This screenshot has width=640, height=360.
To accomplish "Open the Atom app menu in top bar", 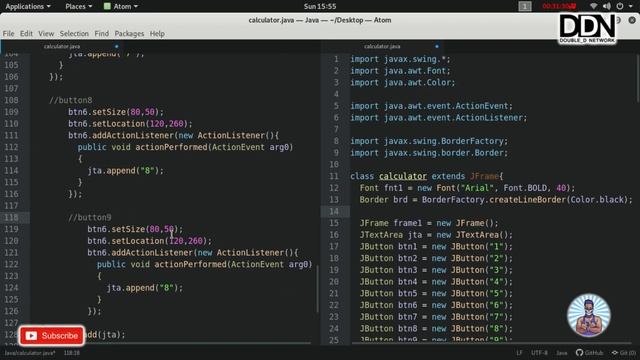I will (121, 6).
